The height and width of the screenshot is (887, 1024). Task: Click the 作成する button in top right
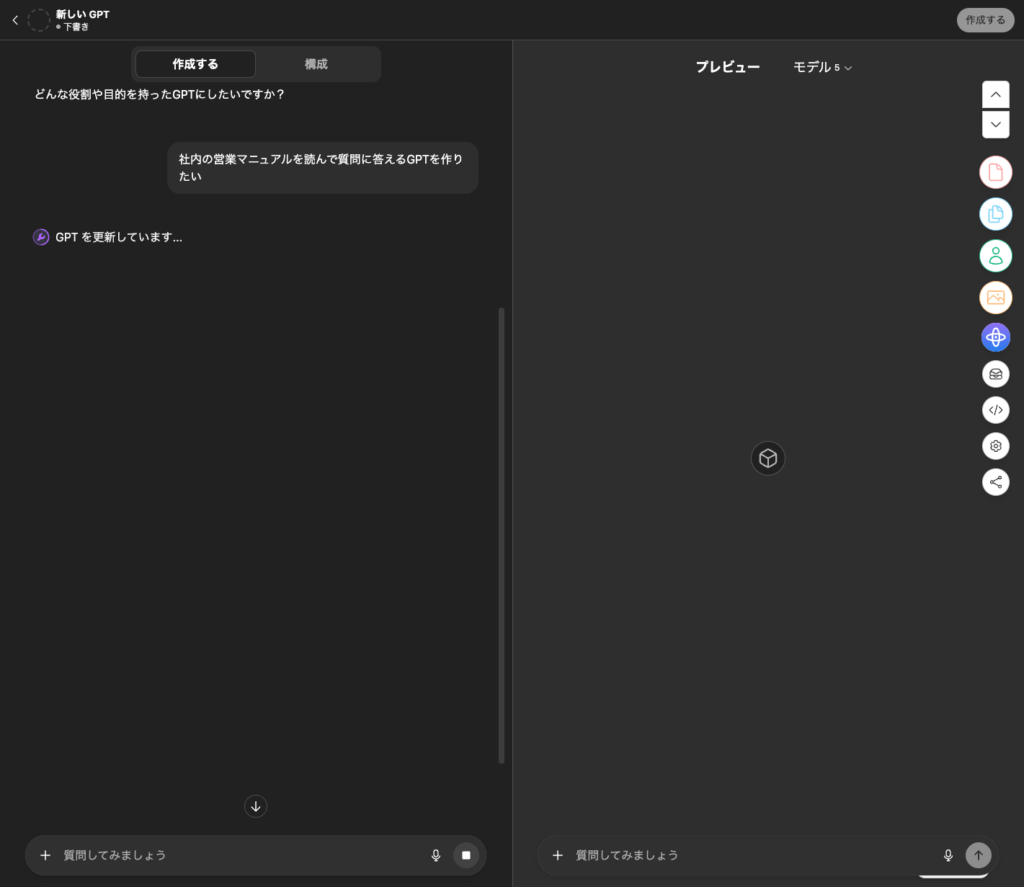985,20
